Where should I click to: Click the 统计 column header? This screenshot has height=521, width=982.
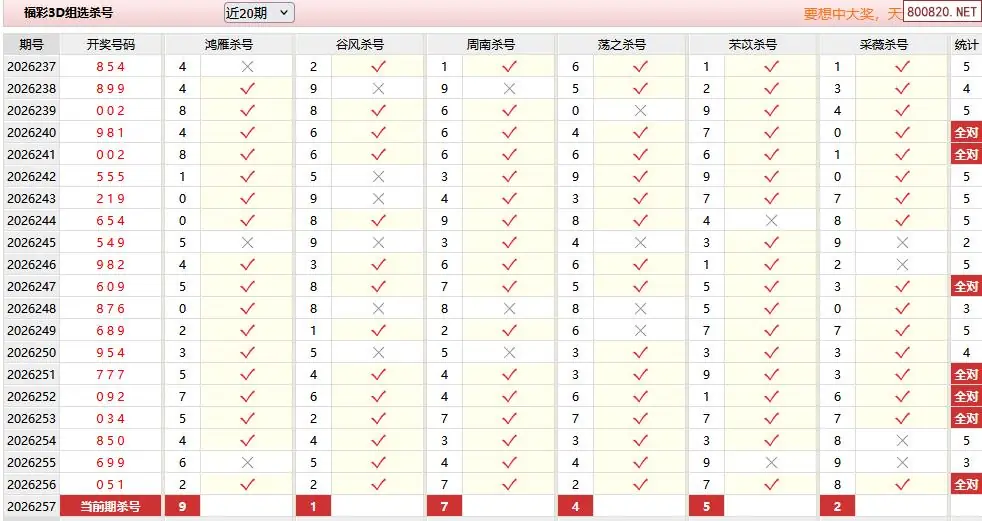(x=966, y=44)
